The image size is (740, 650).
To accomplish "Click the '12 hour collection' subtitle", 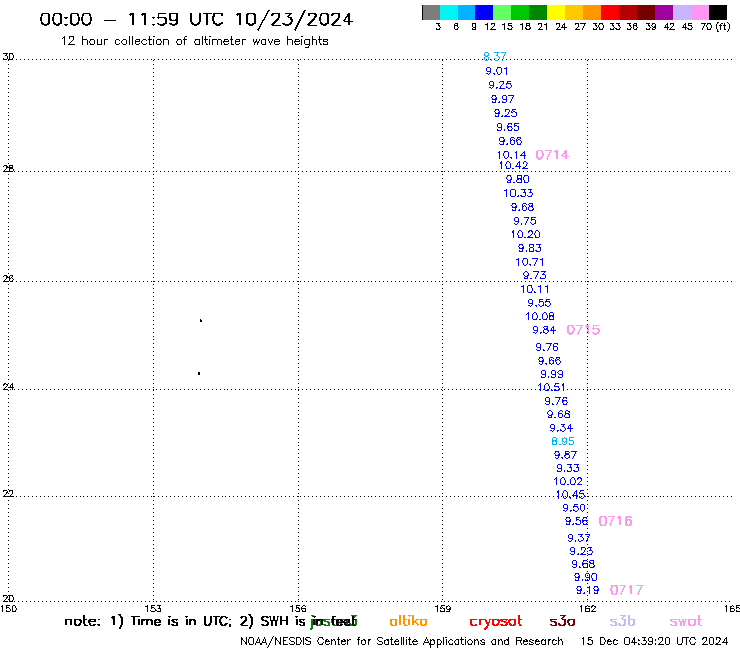I will [x=195, y=41].
